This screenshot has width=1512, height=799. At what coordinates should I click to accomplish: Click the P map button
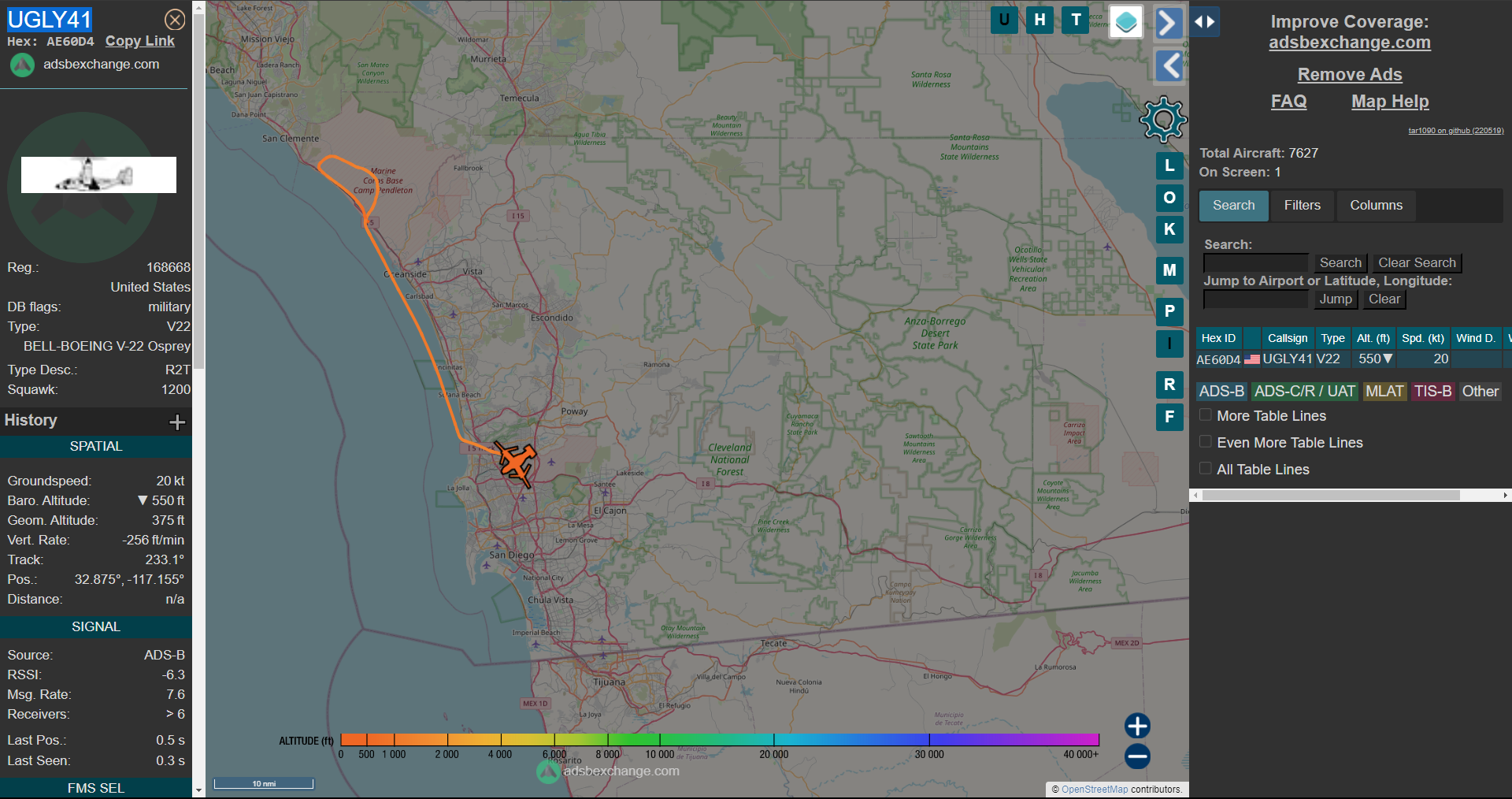[1169, 311]
